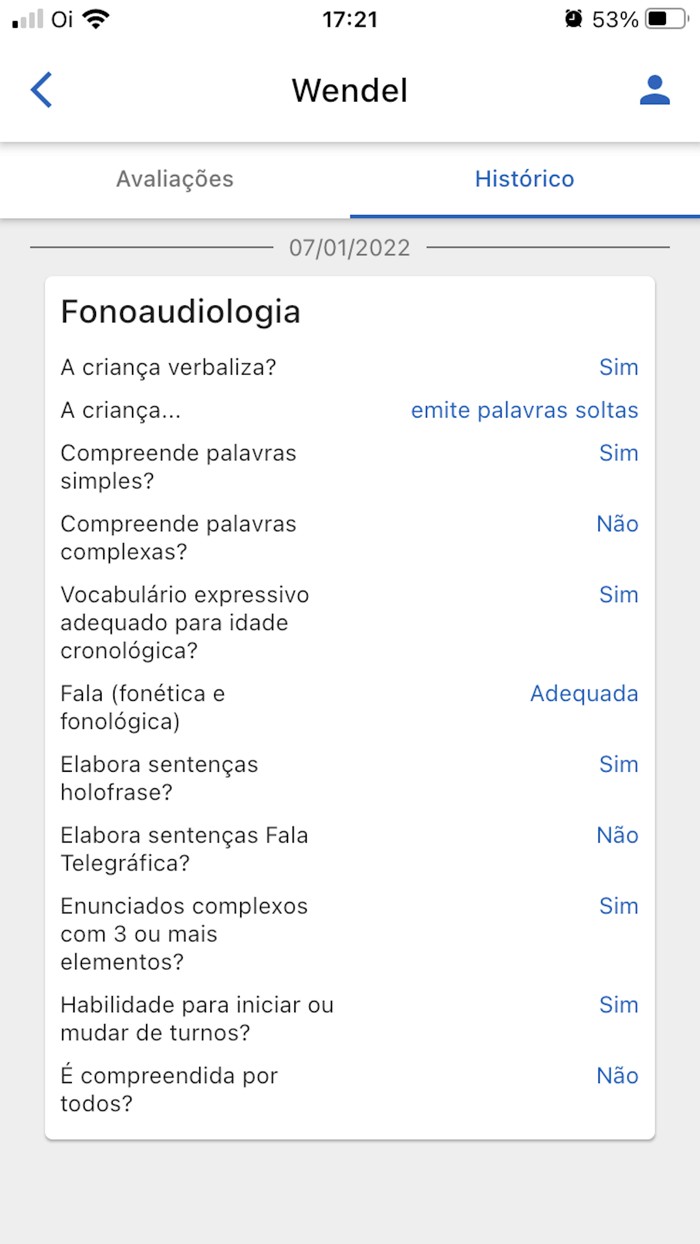This screenshot has height=1244, width=700.
Task: Tap 'Sim' for 'Habilidade para iniciar ou mudar de turnos?'
Action: pos(620,1005)
